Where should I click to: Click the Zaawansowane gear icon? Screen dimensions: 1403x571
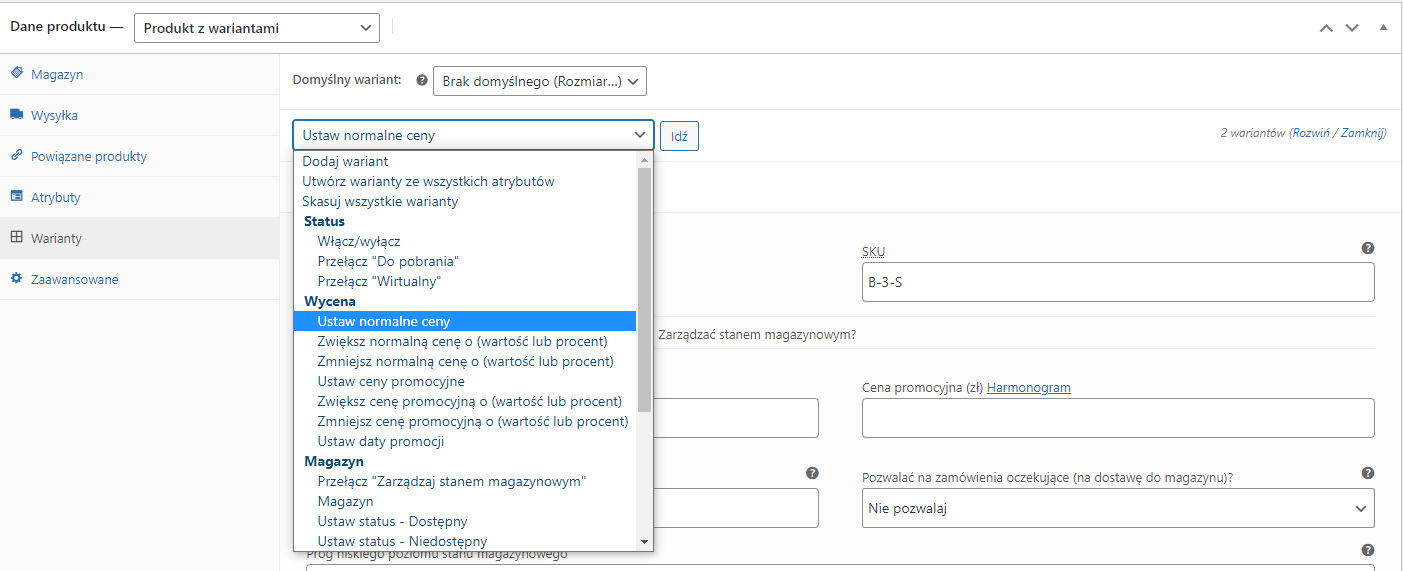[x=17, y=279]
